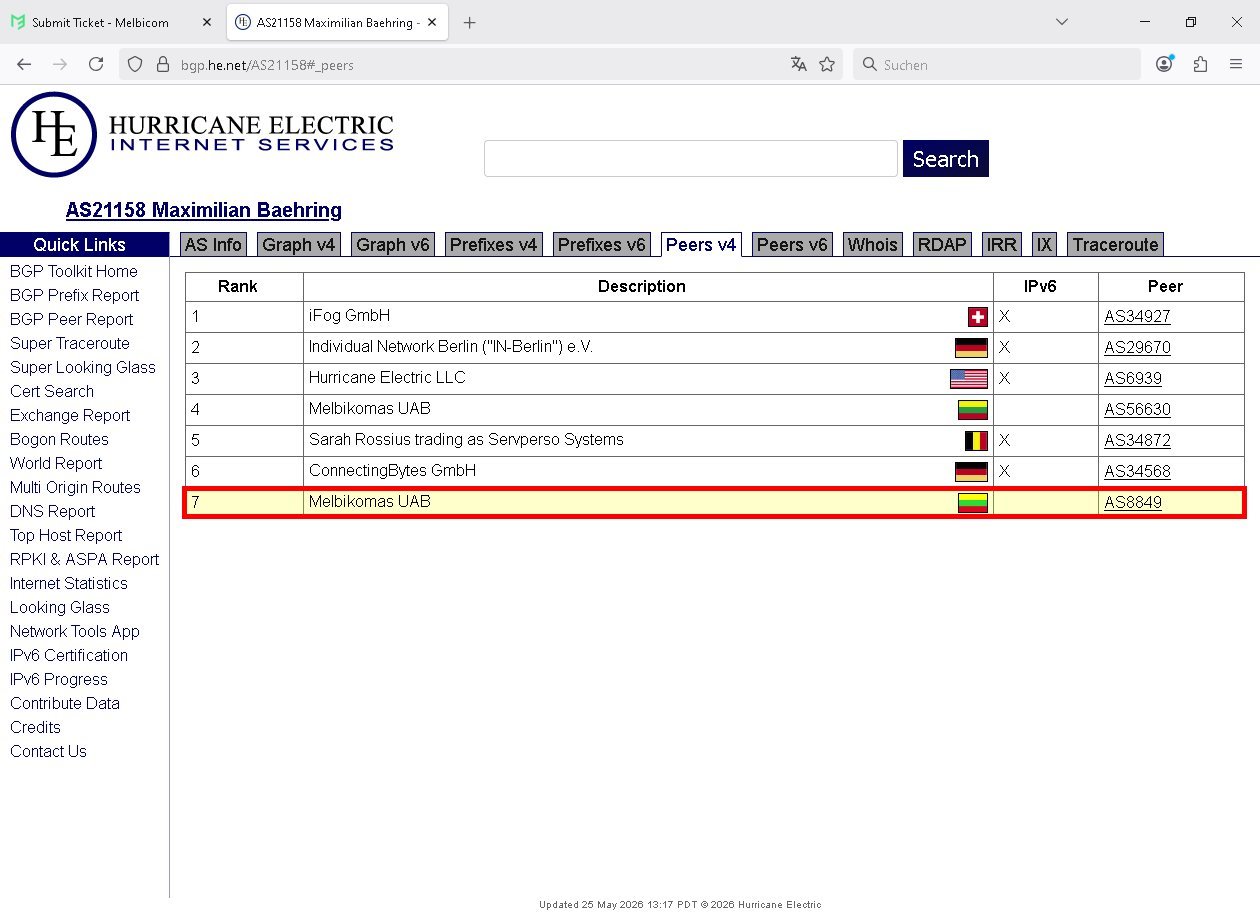The image size is (1260, 920).
Task: Click the list all tabs chevron
Action: pos(1062,22)
